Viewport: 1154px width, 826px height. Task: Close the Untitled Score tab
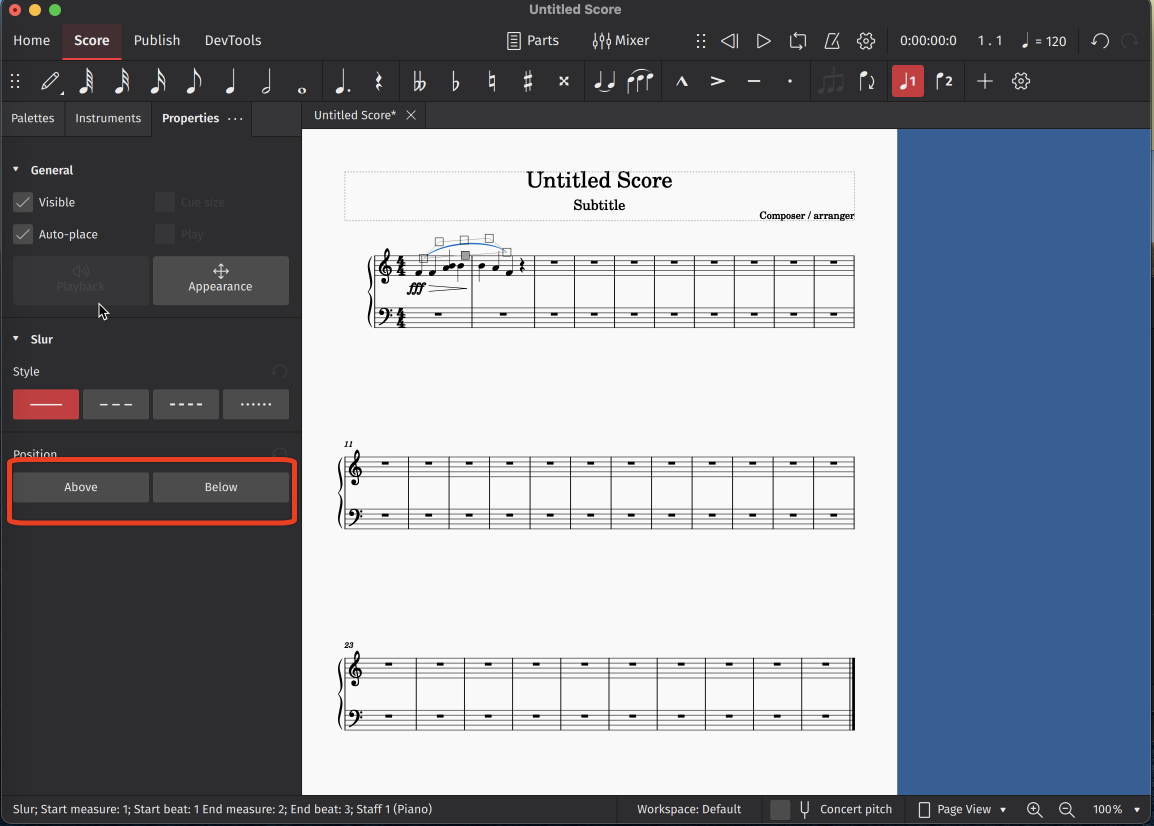click(410, 114)
